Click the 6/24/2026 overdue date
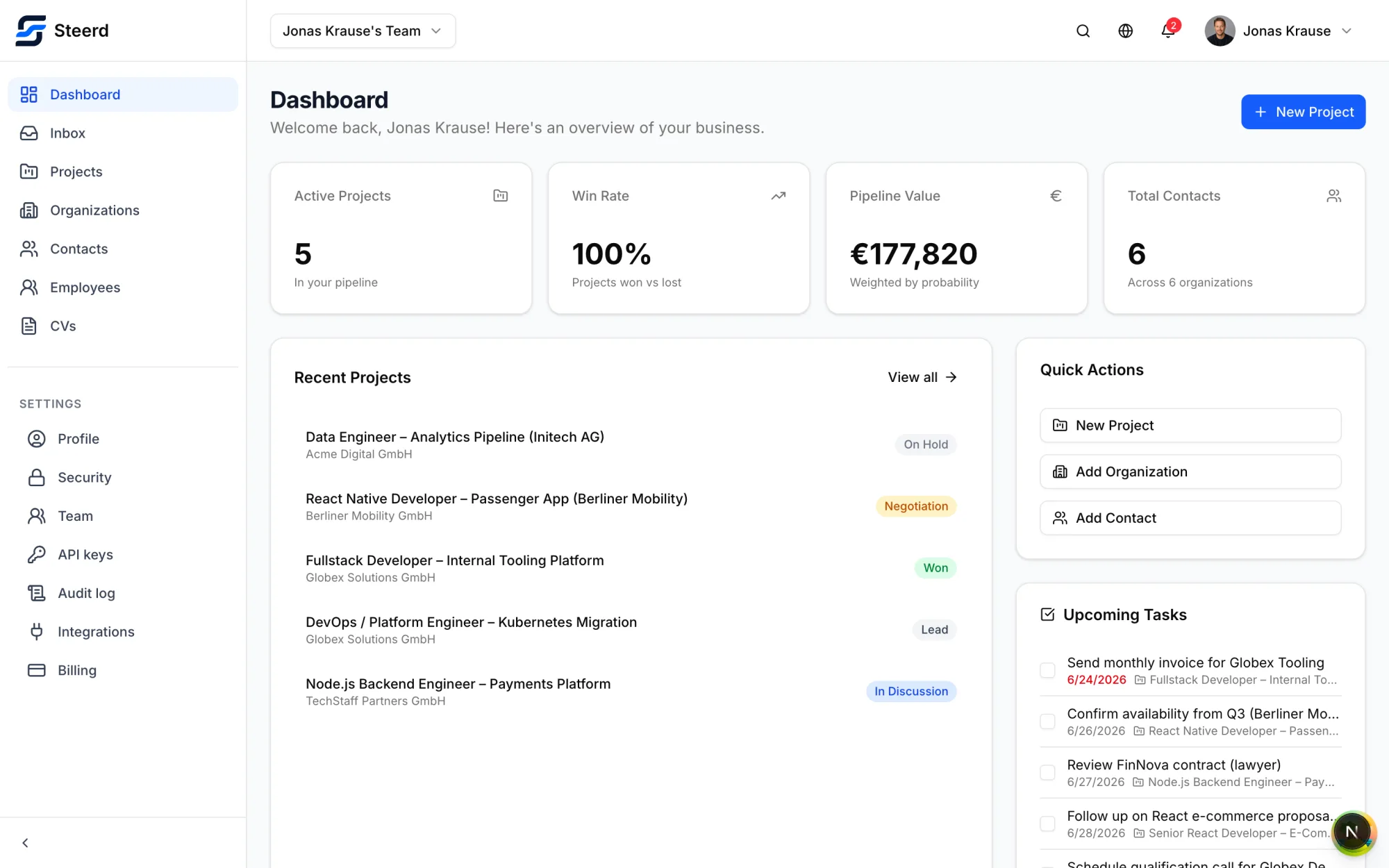The image size is (1389, 868). coord(1097,680)
